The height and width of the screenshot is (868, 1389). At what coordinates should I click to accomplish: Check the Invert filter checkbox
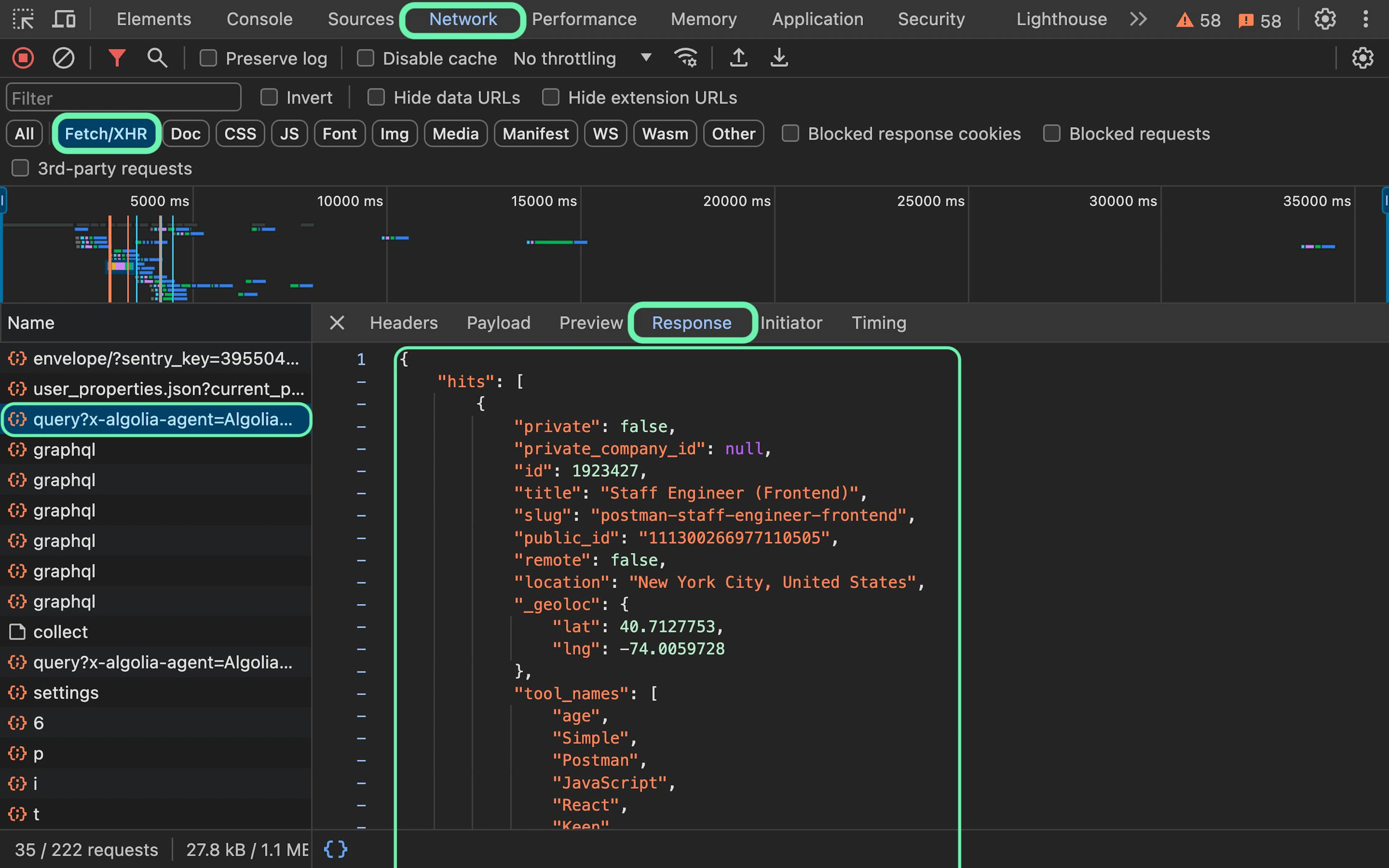[x=269, y=98]
